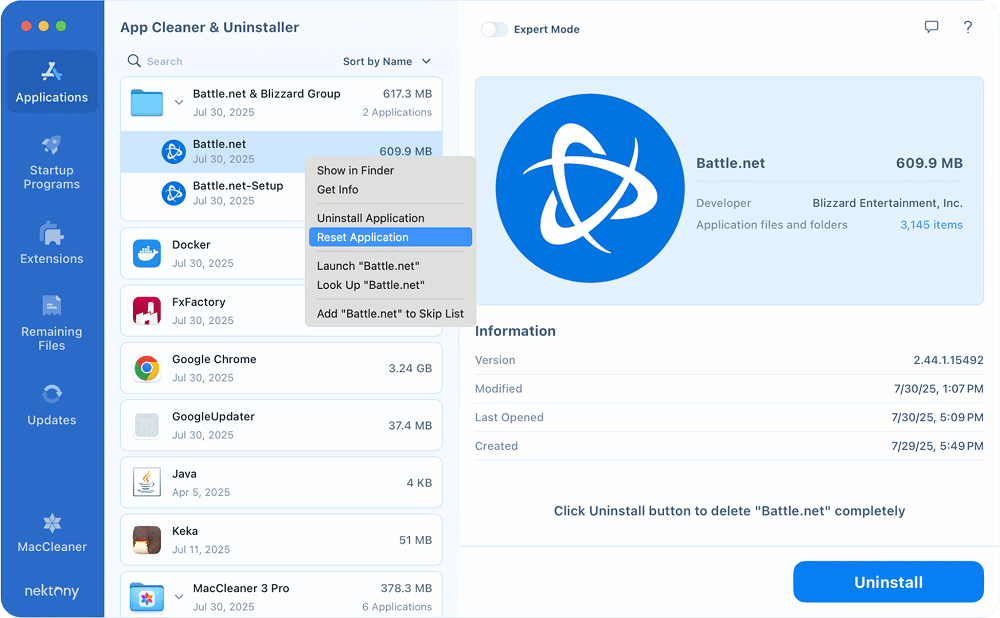Screen dimensions: 1000x618
Task: Click the Keka app icon
Action: click(x=147, y=540)
